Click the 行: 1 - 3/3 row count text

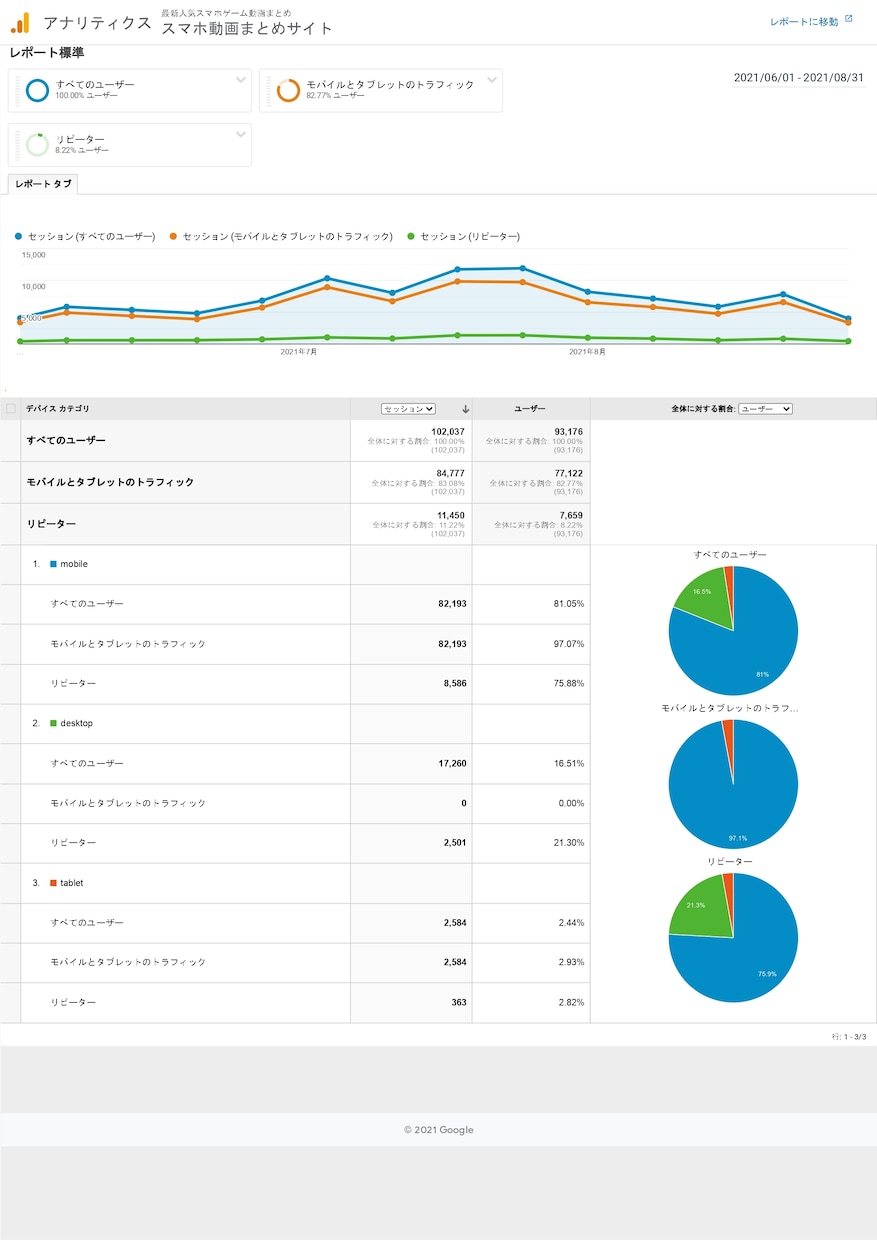point(849,1037)
